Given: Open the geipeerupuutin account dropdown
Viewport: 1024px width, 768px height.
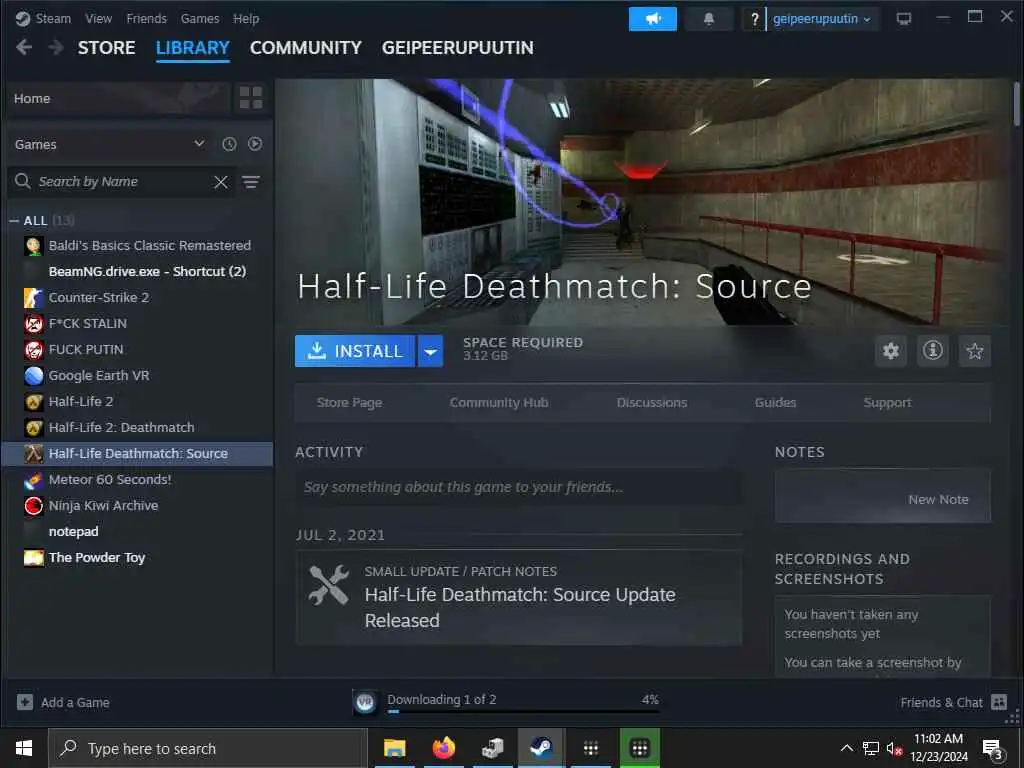Looking at the screenshot, I should (x=822, y=19).
